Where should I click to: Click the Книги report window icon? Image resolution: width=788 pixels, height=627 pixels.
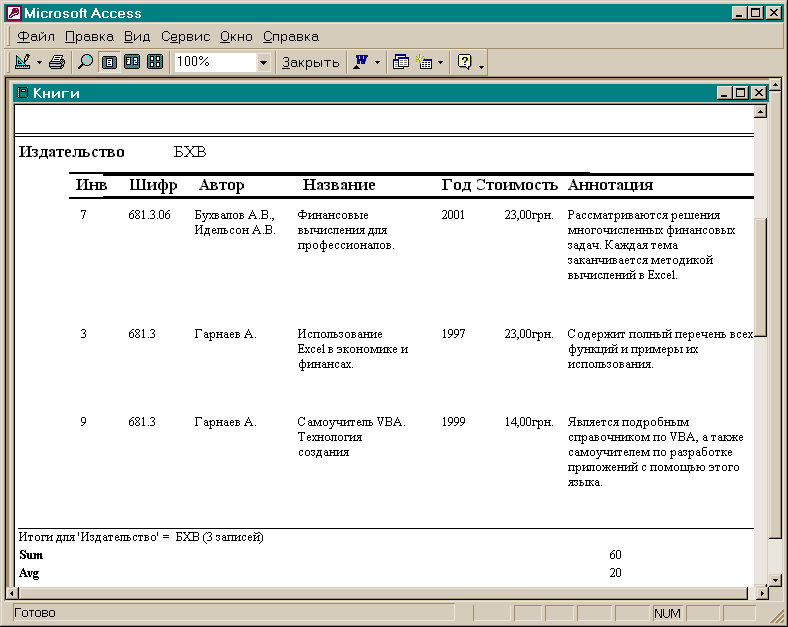click(x=23, y=92)
